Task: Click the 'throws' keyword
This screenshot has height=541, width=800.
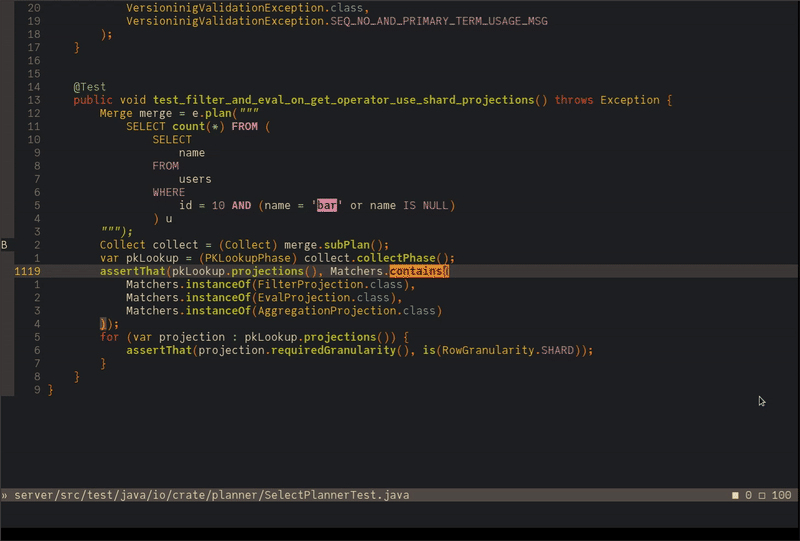Action: (x=573, y=100)
